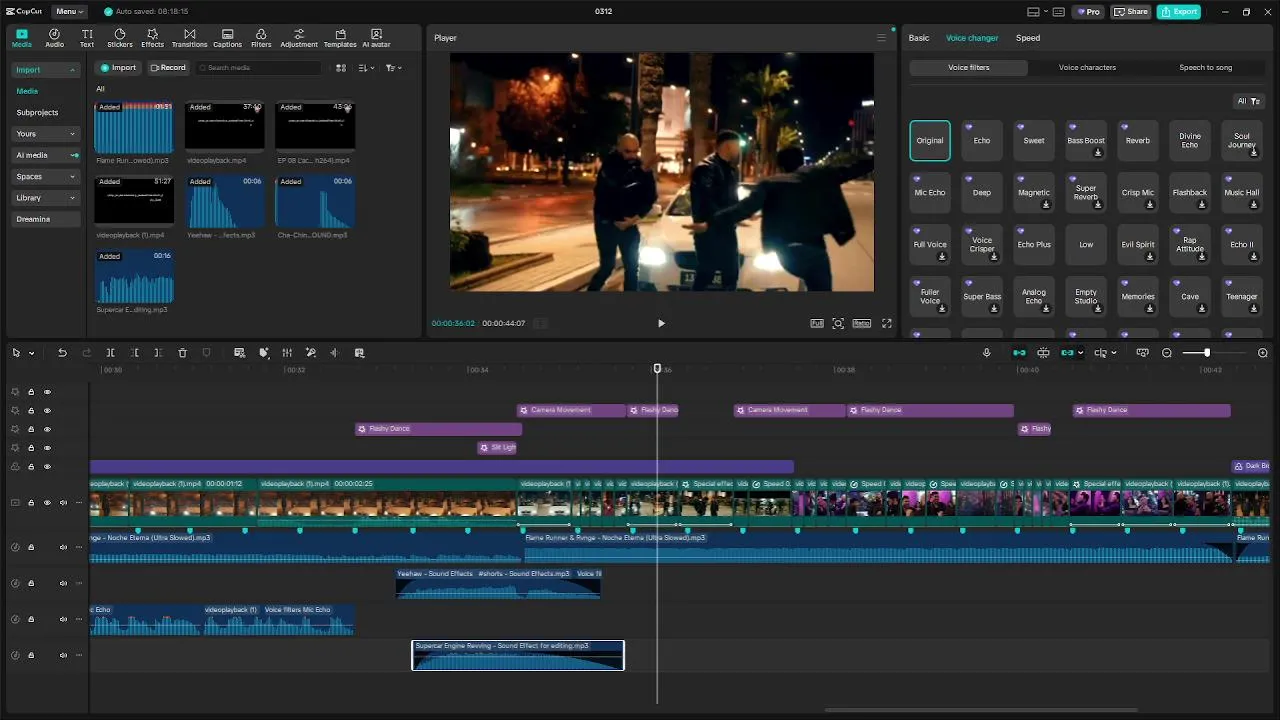The width and height of the screenshot is (1280, 720).
Task: Start voiceover recording with the microphone icon
Action: pyautogui.click(x=986, y=353)
